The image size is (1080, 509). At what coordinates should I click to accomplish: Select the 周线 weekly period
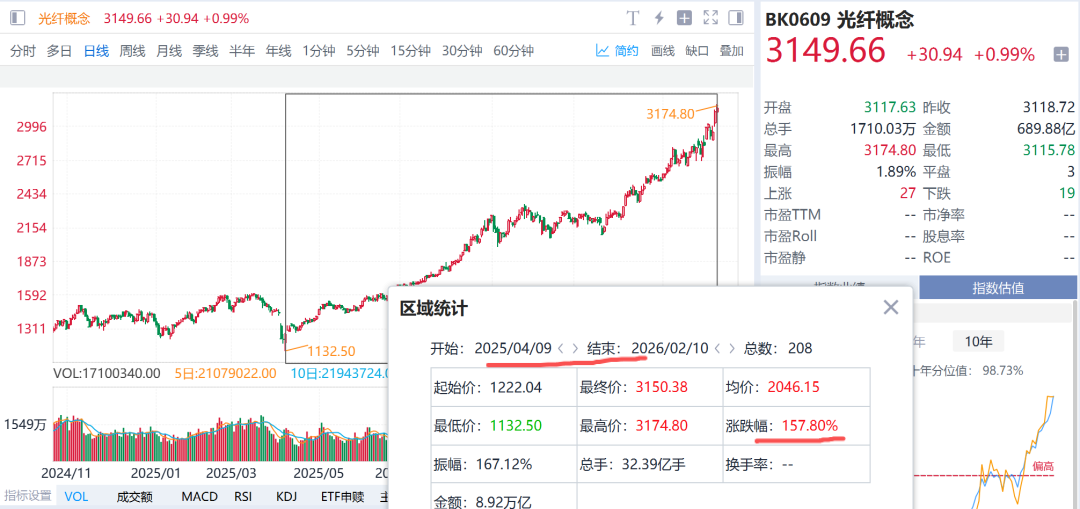pos(132,51)
